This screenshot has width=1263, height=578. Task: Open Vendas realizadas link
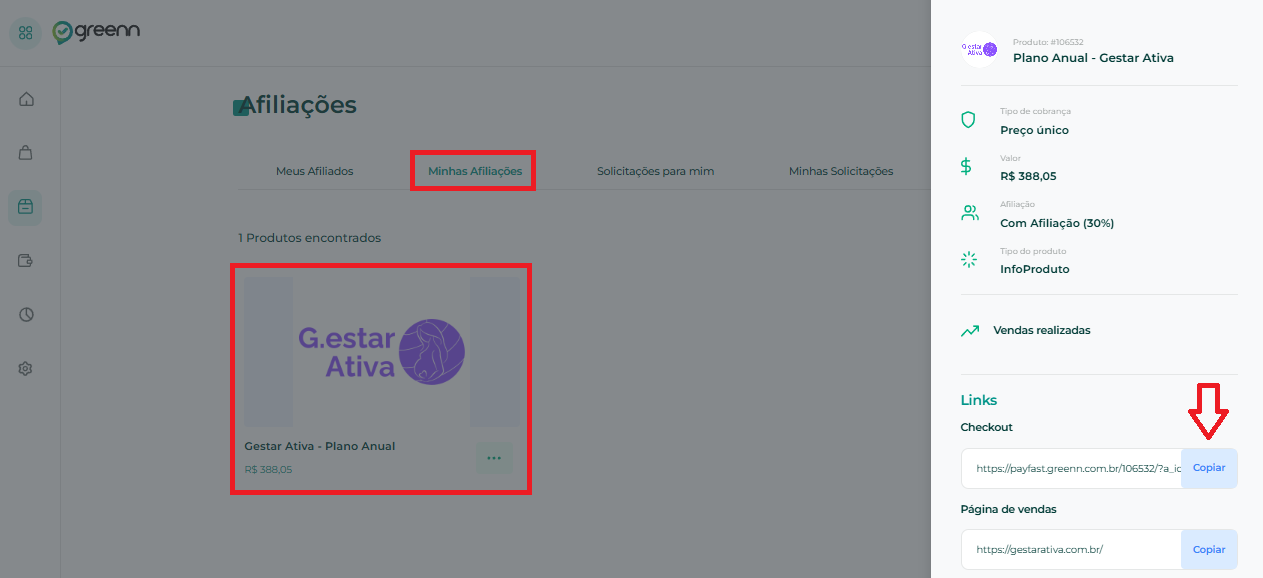click(1041, 330)
